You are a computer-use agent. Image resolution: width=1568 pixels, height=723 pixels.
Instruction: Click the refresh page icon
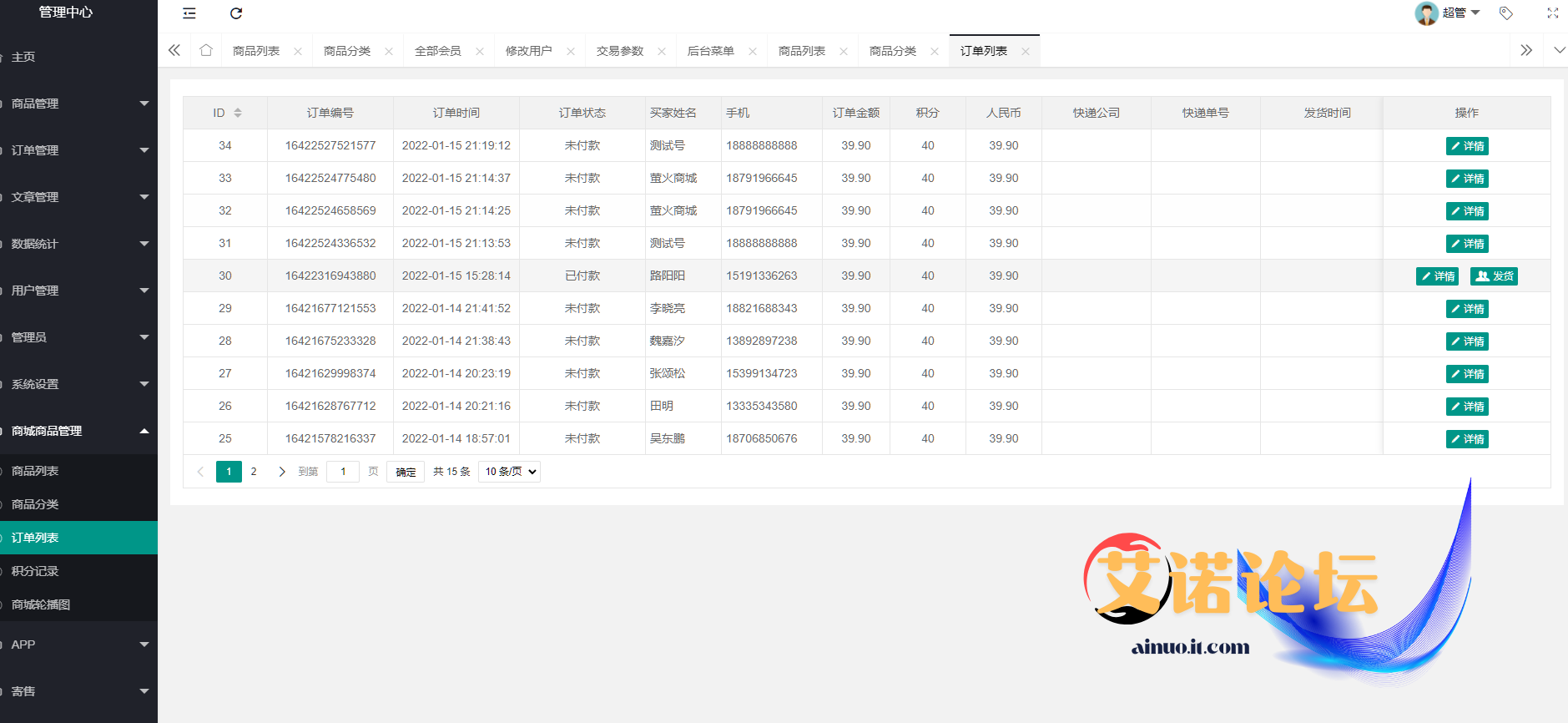click(236, 13)
